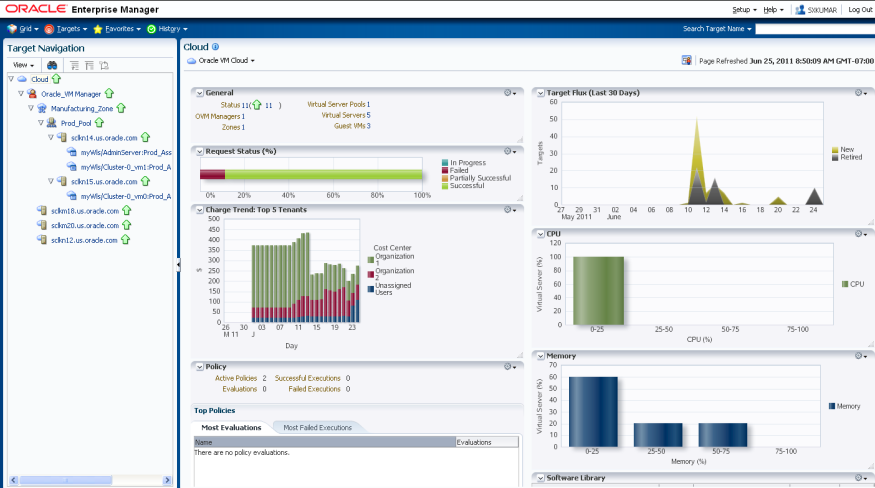The width and height of the screenshot is (875, 488).
Task: Click the Oracle_VM Manager node icon
Action: 32,94
